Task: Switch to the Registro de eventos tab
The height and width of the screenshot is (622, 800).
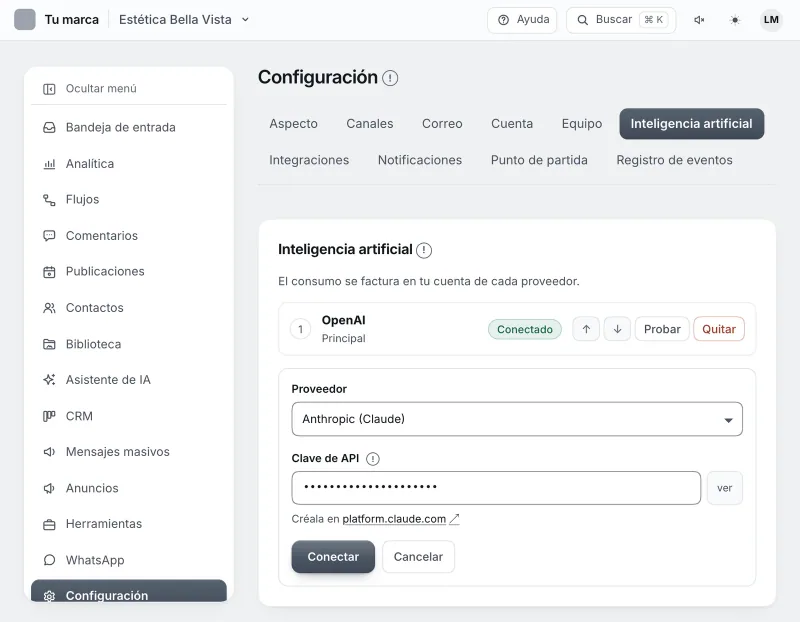Action: pyautogui.click(x=674, y=160)
